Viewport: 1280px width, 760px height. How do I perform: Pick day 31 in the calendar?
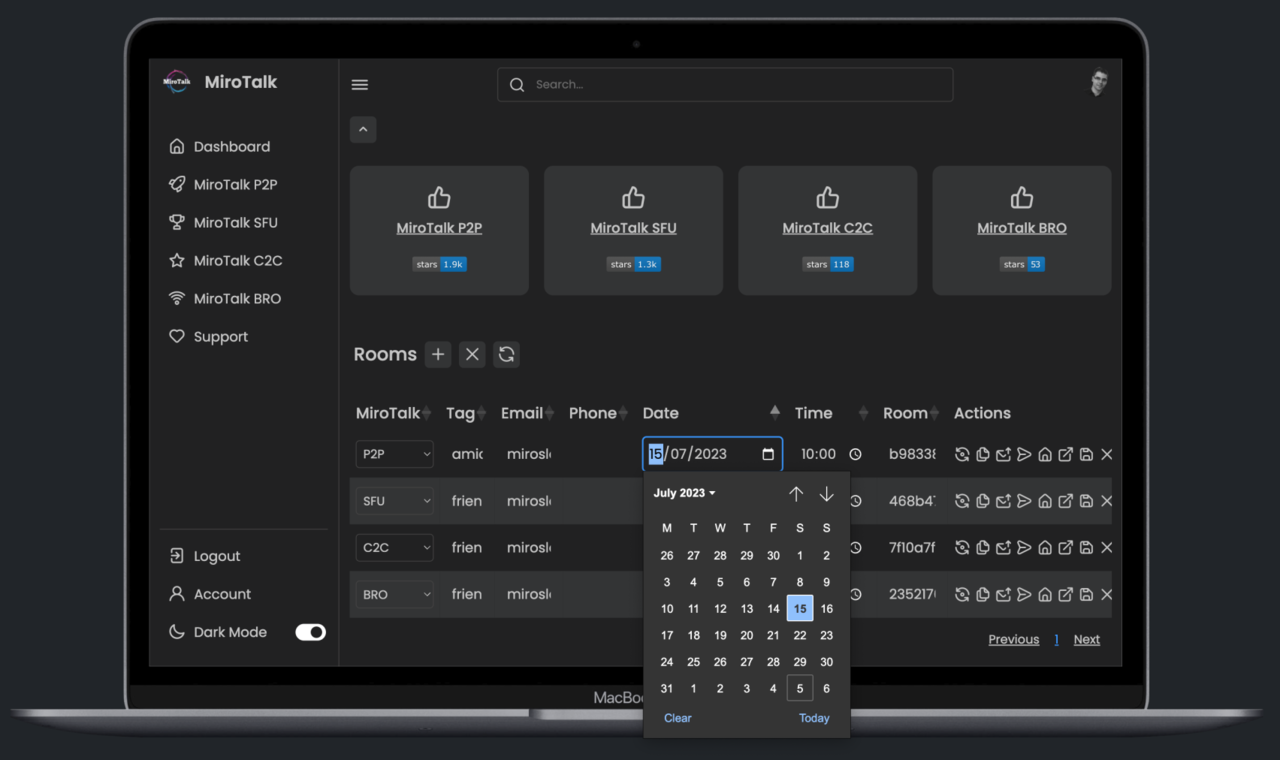[667, 688]
